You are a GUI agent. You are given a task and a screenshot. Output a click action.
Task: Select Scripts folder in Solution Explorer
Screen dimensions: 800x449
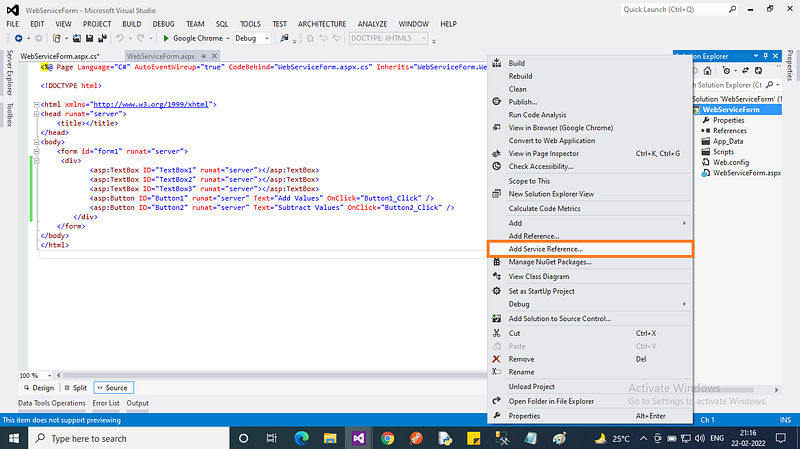[723, 152]
